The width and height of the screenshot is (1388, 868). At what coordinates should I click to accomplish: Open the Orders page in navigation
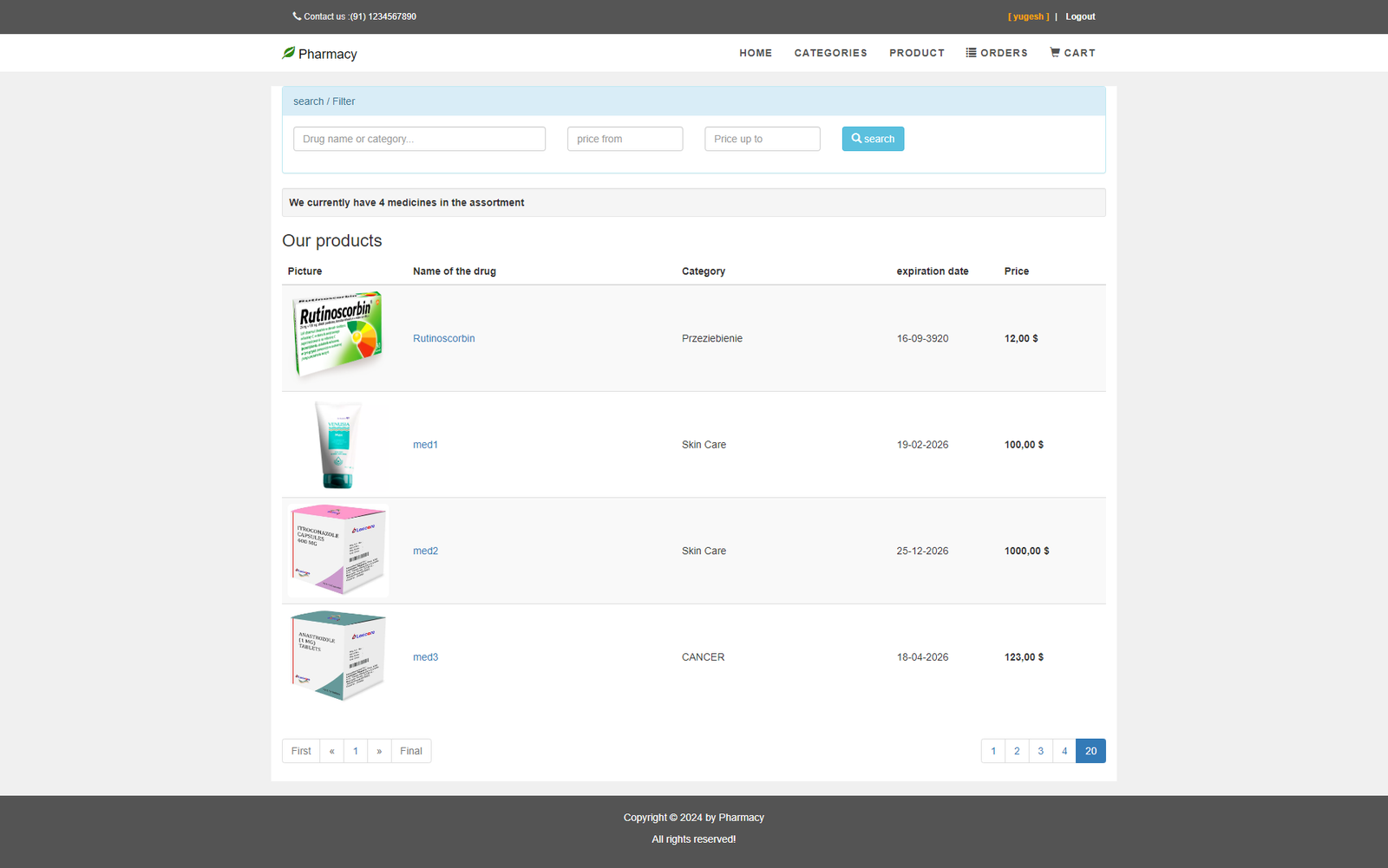(997, 53)
